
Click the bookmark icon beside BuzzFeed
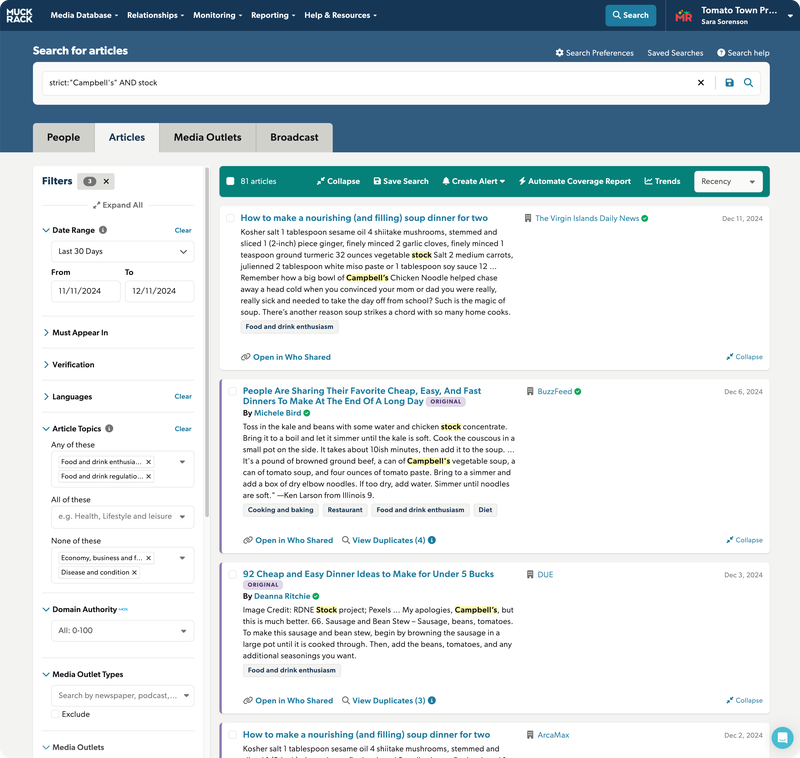click(x=531, y=391)
